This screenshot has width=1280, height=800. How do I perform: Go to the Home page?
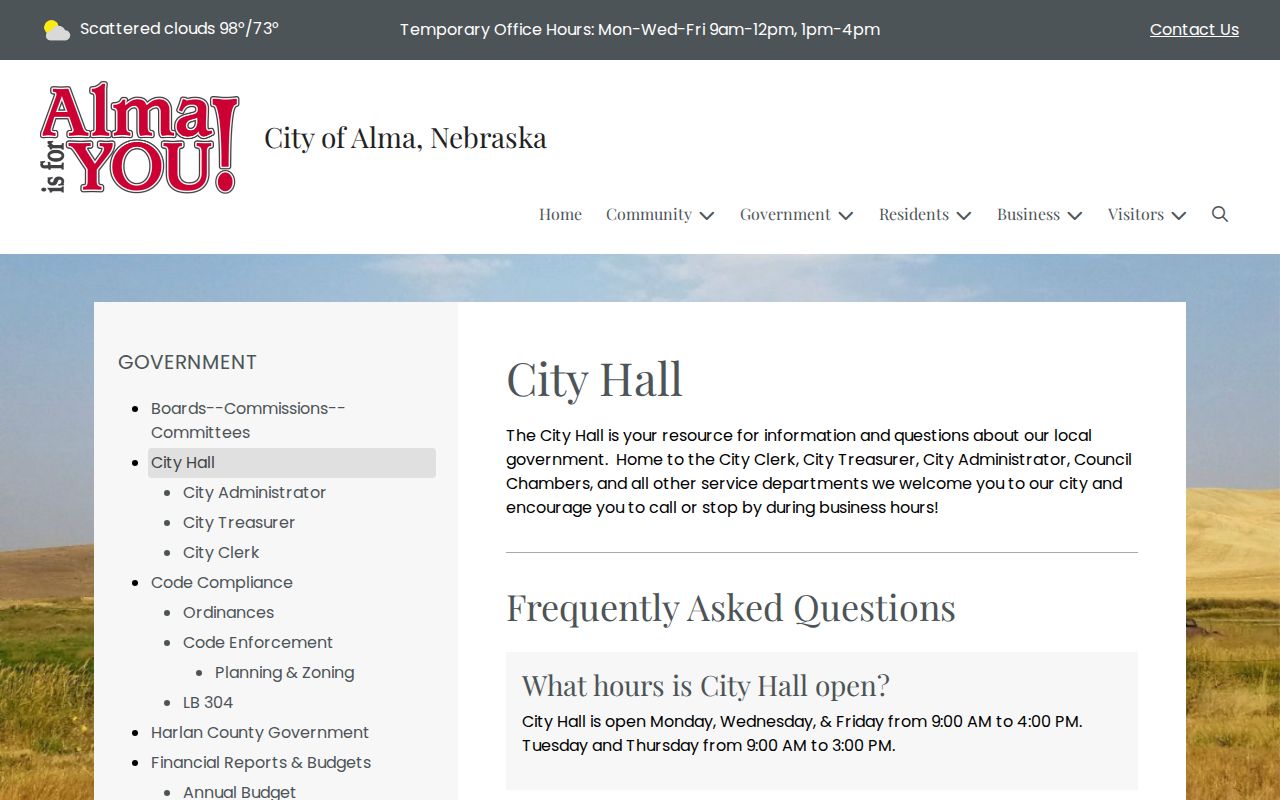coord(560,214)
